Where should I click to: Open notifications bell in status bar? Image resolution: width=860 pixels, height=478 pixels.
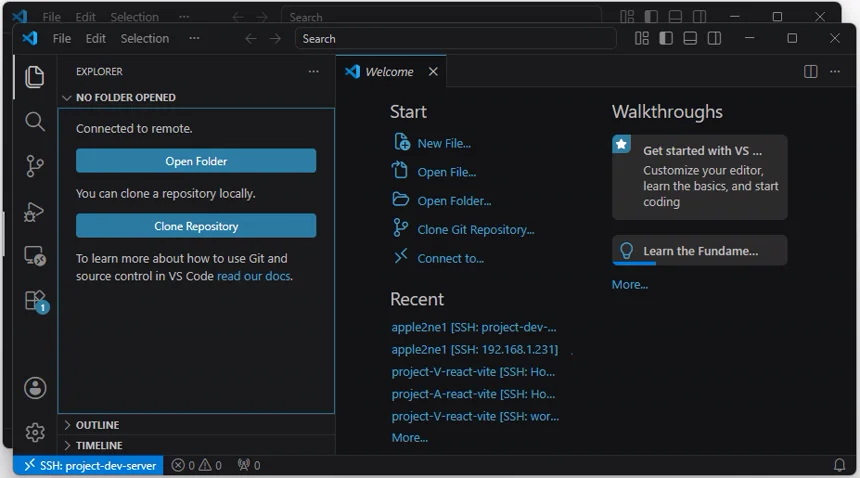point(839,465)
